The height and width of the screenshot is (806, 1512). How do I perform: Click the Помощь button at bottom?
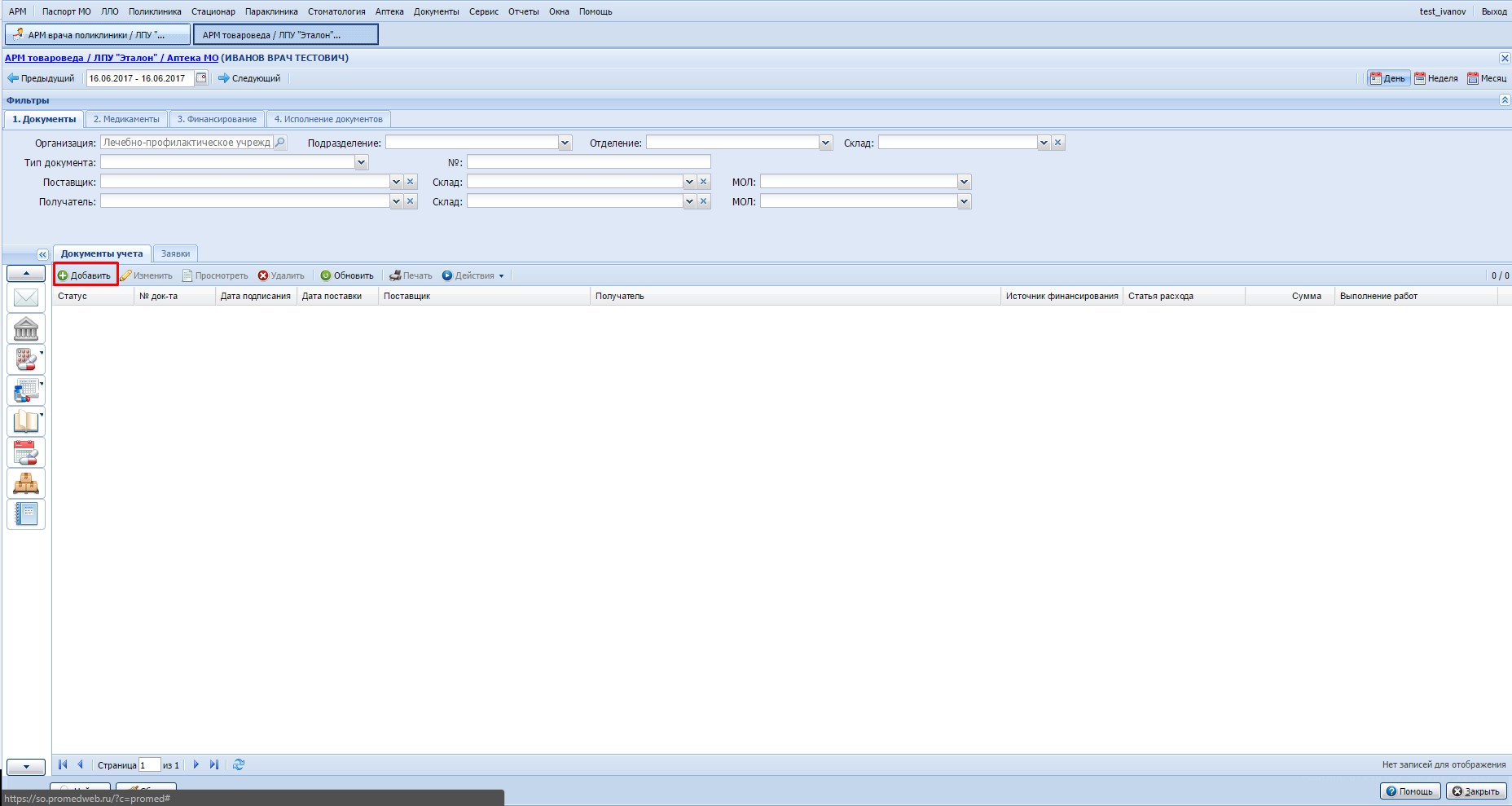1410,791
